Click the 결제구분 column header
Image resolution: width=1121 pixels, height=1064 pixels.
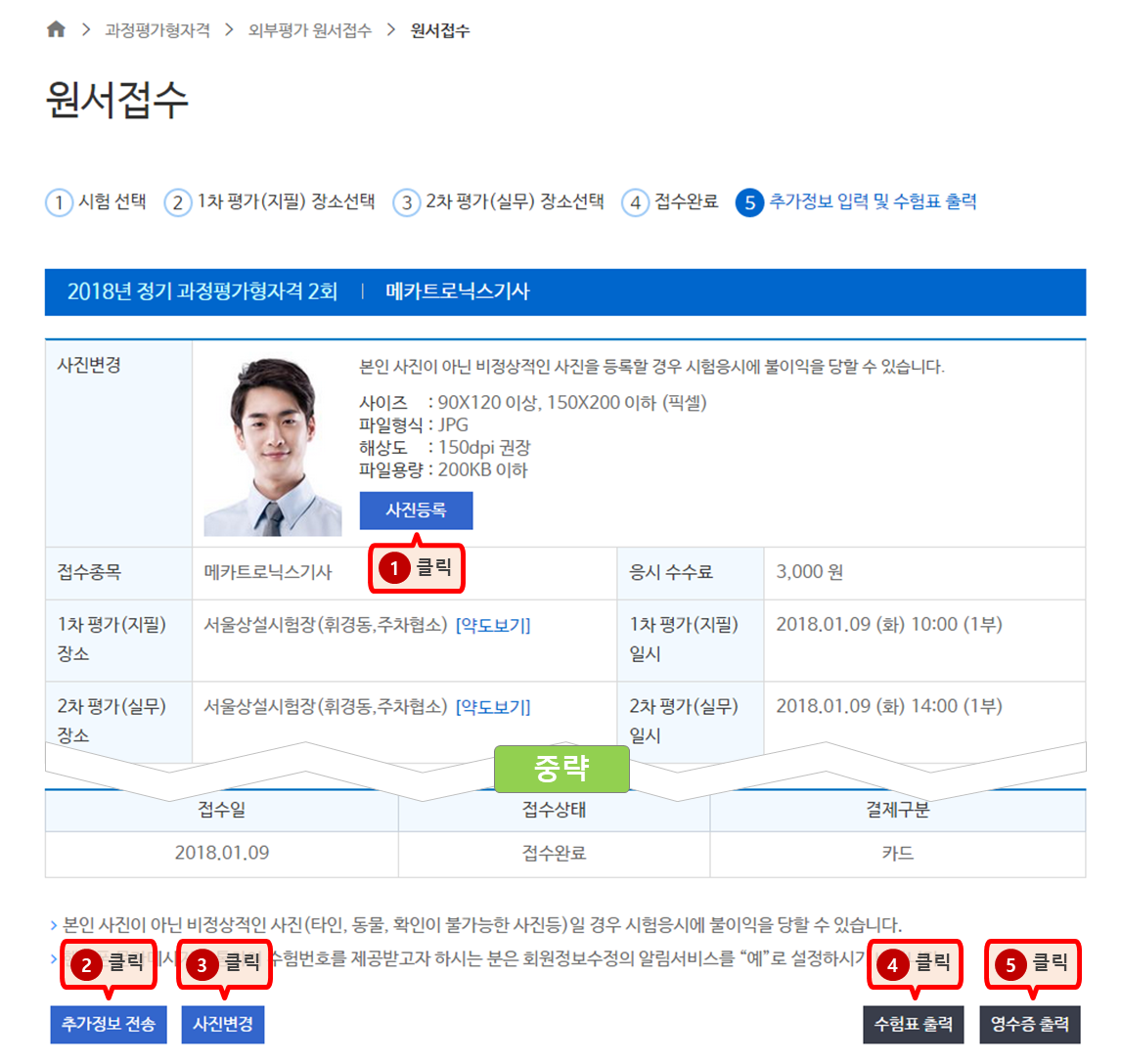[897, 810]
